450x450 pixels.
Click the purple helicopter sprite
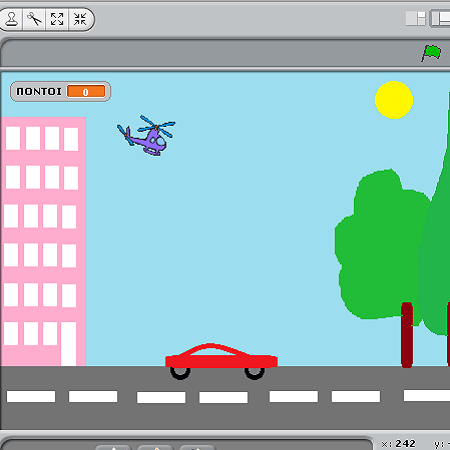[x=147, y=135]
